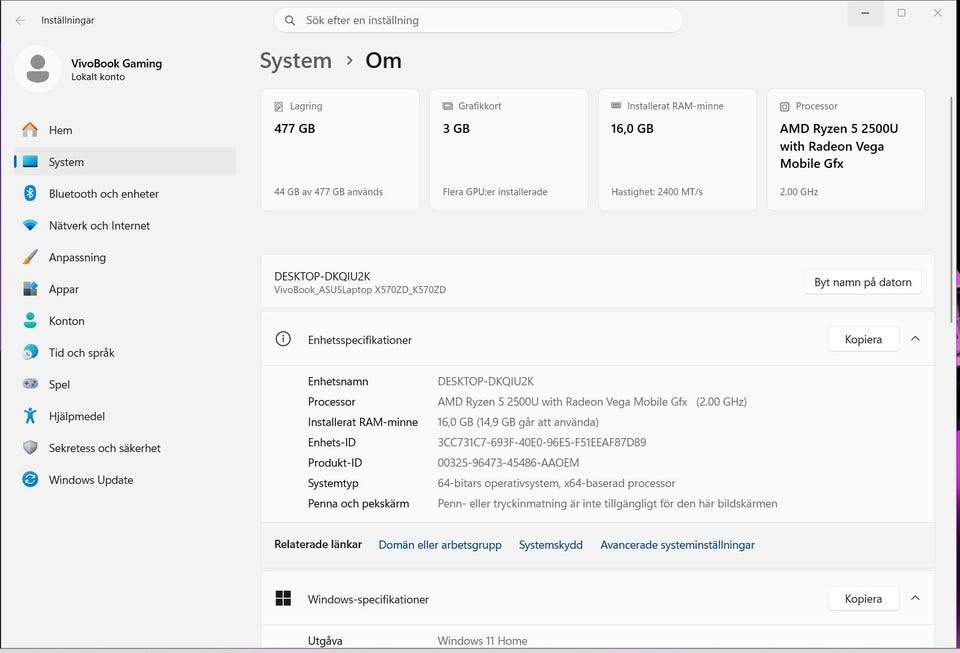Click the Anpassning paintbrush icon
960x653 pixels.
pos(30,258)
